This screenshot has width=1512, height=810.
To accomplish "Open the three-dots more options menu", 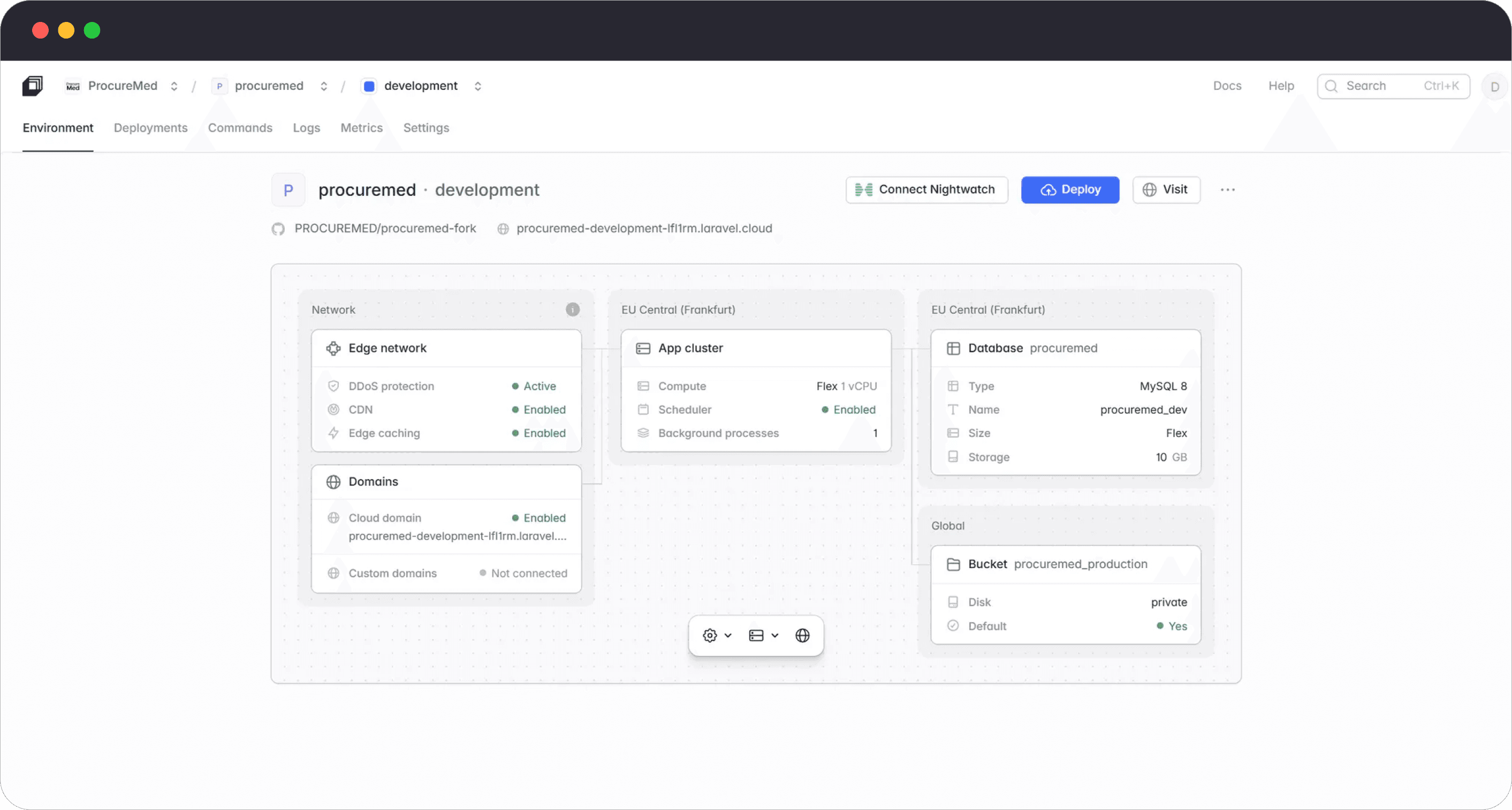I will (1227, 190).
